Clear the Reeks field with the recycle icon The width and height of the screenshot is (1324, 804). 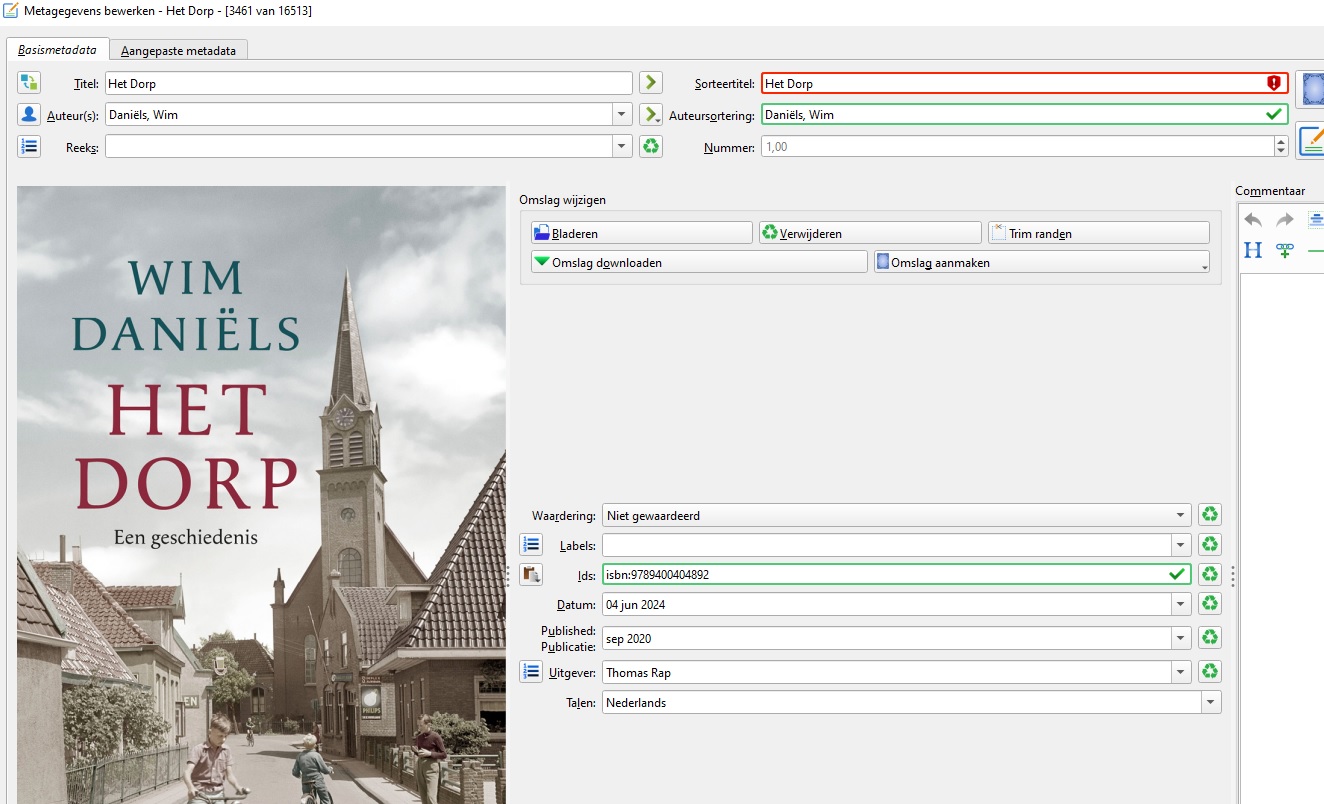click(651, 146)
